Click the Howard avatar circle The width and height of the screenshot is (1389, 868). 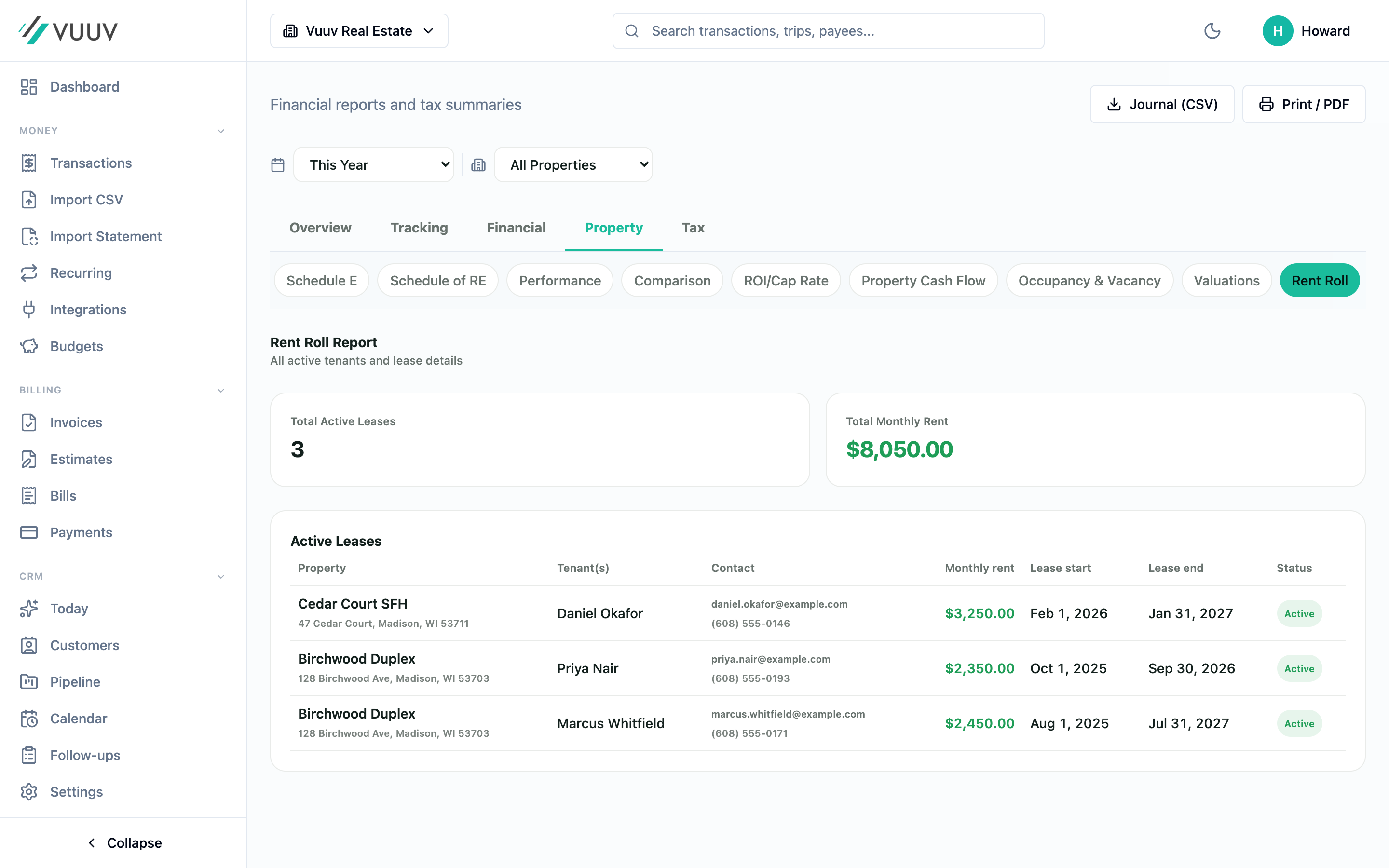(x=1278, y=31)
